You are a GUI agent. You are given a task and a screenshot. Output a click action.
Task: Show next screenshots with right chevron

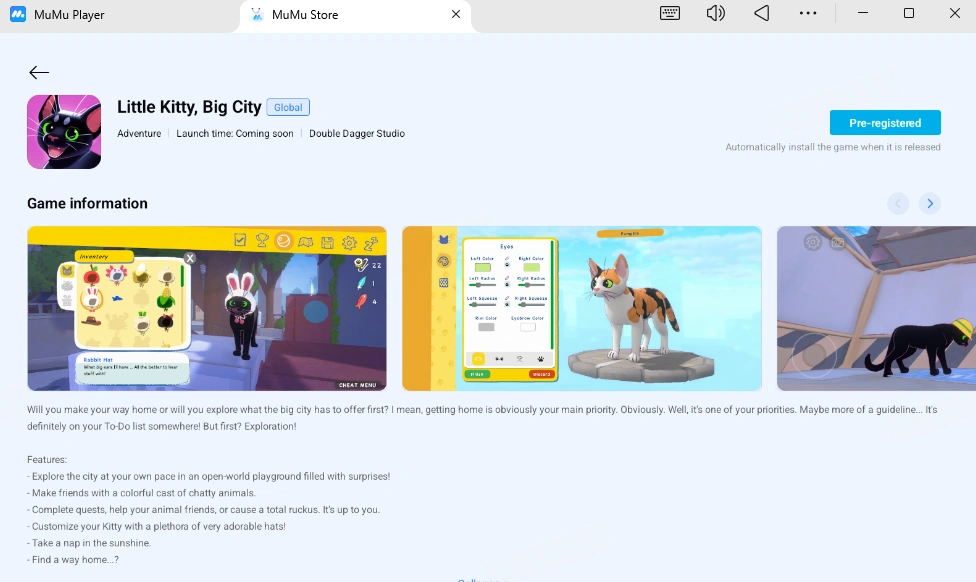point(930,204)
